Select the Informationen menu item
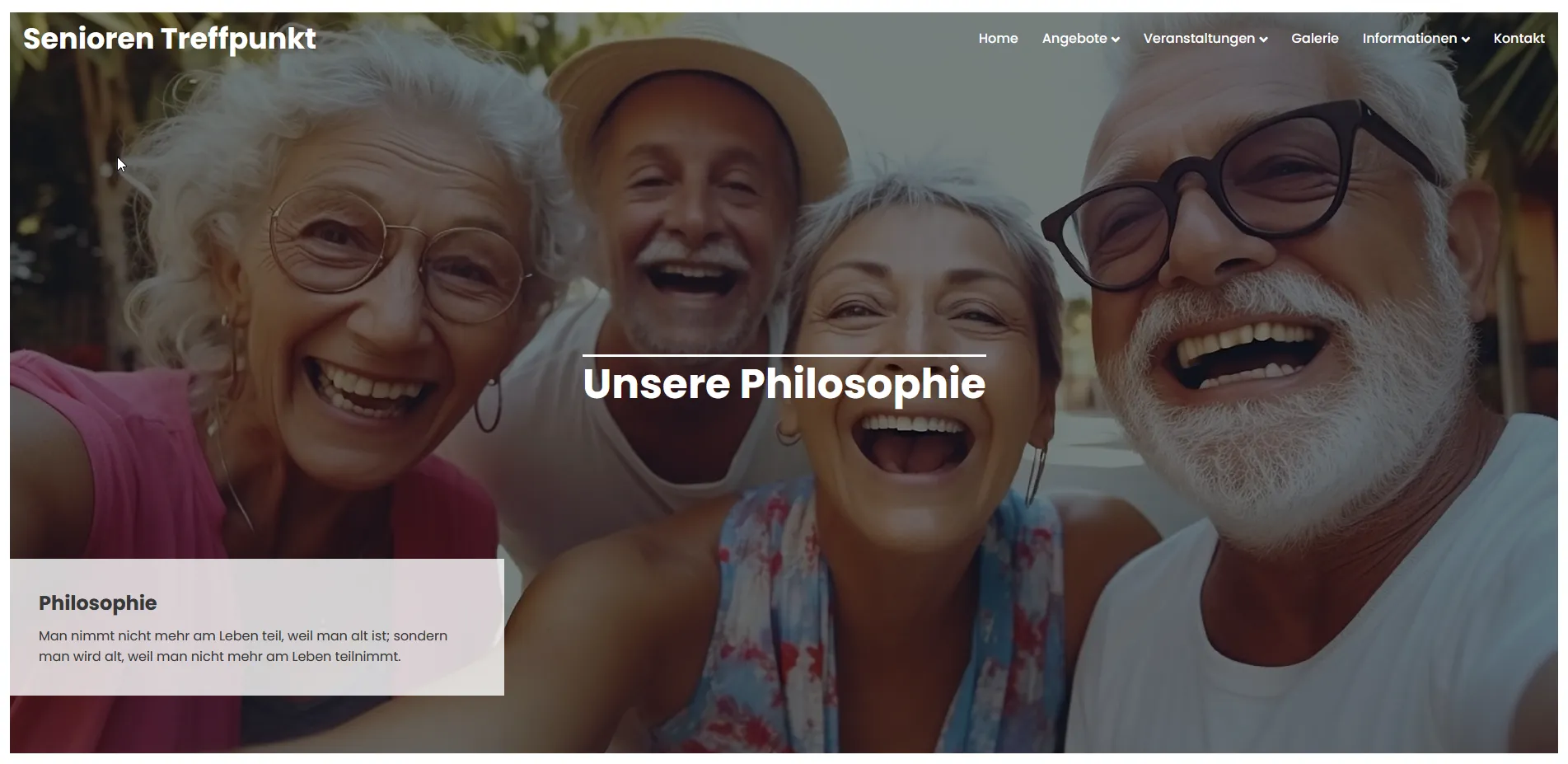Screen dimensions: 1568x764 [1409, 39]
